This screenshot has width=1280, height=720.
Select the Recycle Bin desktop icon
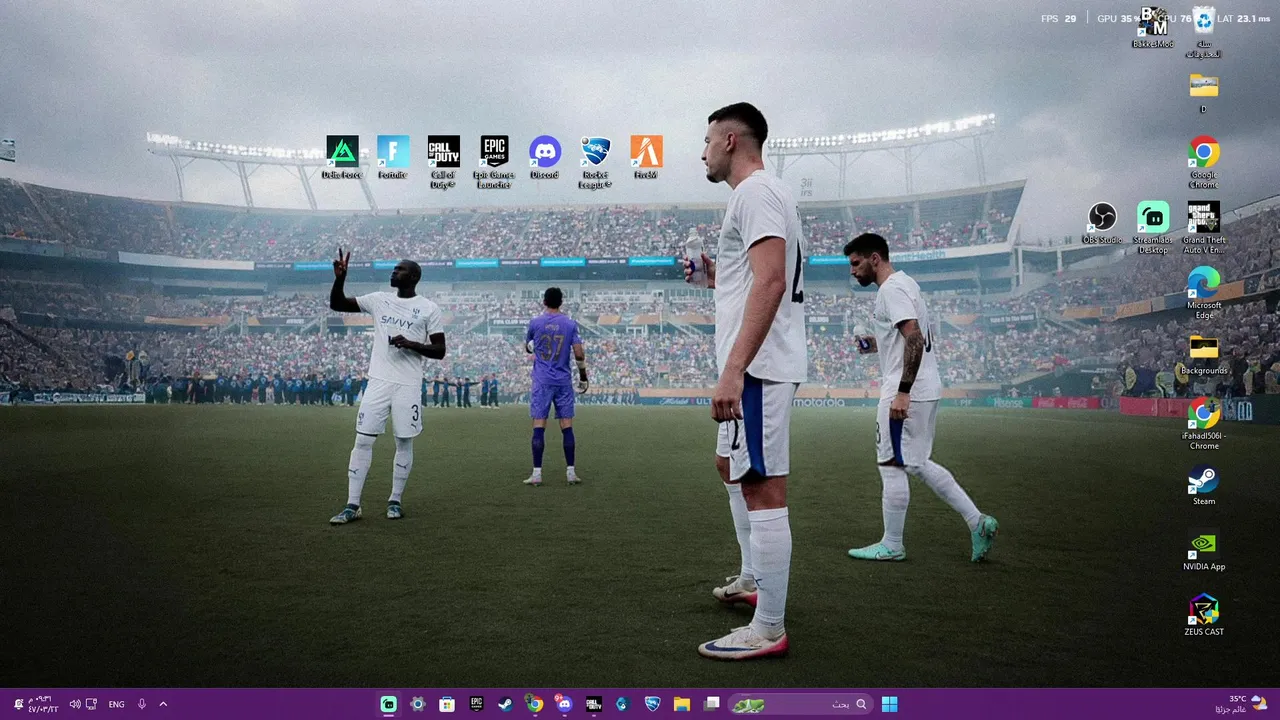pyautogui.click(x=1204, y=32)
